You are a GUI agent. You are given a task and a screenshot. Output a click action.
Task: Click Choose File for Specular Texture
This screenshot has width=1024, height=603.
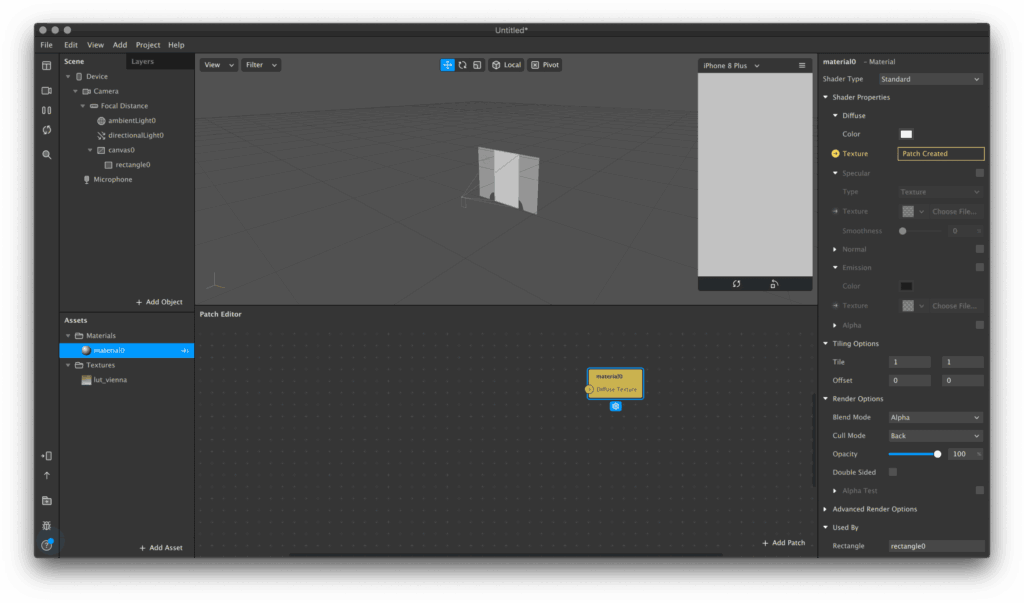pyautogui.click(x=954, y=211)
